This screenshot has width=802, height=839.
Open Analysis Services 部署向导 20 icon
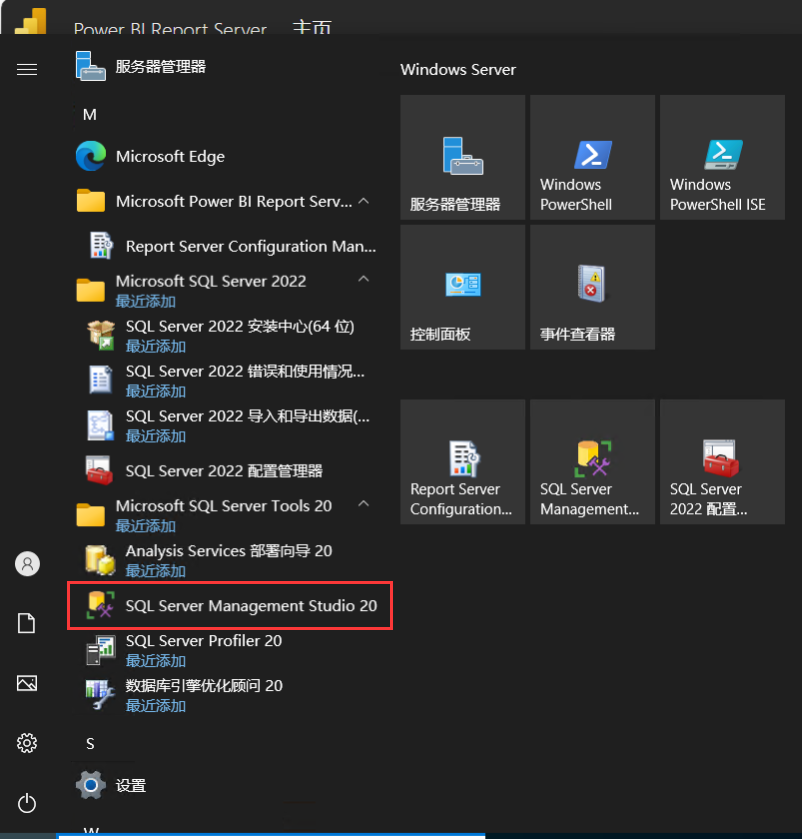tap(100, 560)
